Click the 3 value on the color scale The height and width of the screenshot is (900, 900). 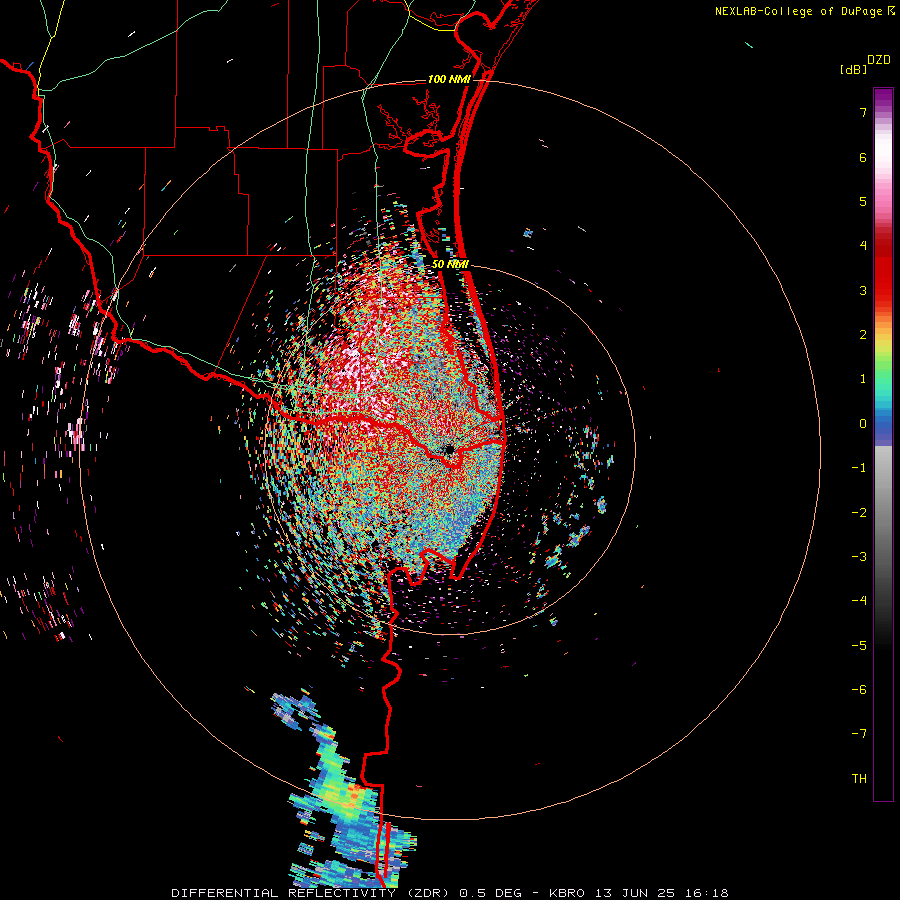[863, 290]
